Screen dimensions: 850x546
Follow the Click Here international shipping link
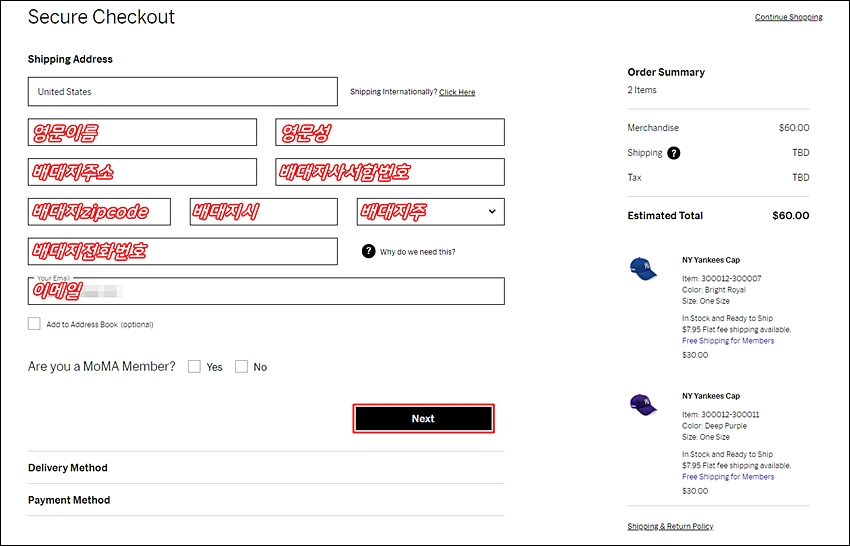(x=457, y=92)
